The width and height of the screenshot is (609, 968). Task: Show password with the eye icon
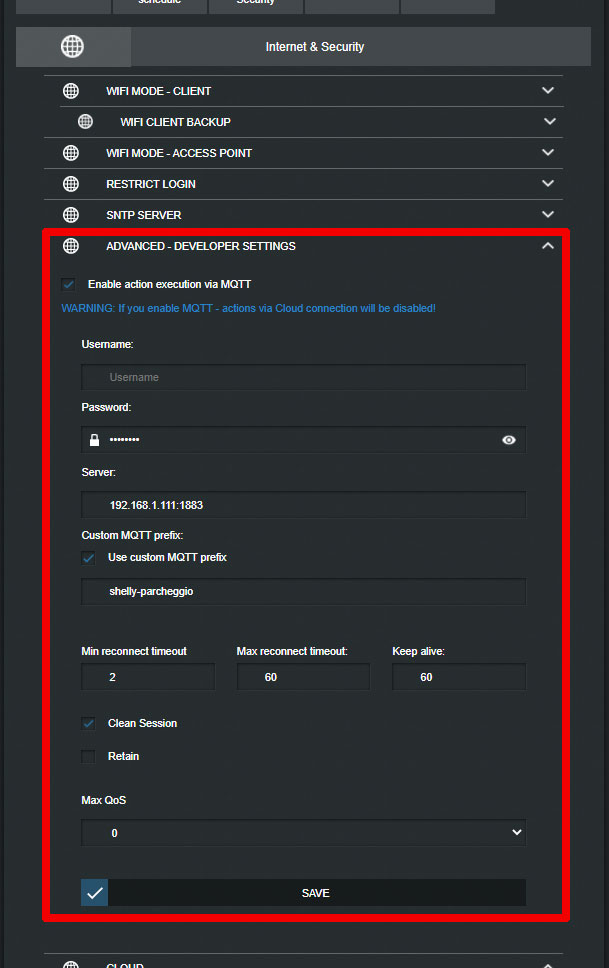[509, 440]
